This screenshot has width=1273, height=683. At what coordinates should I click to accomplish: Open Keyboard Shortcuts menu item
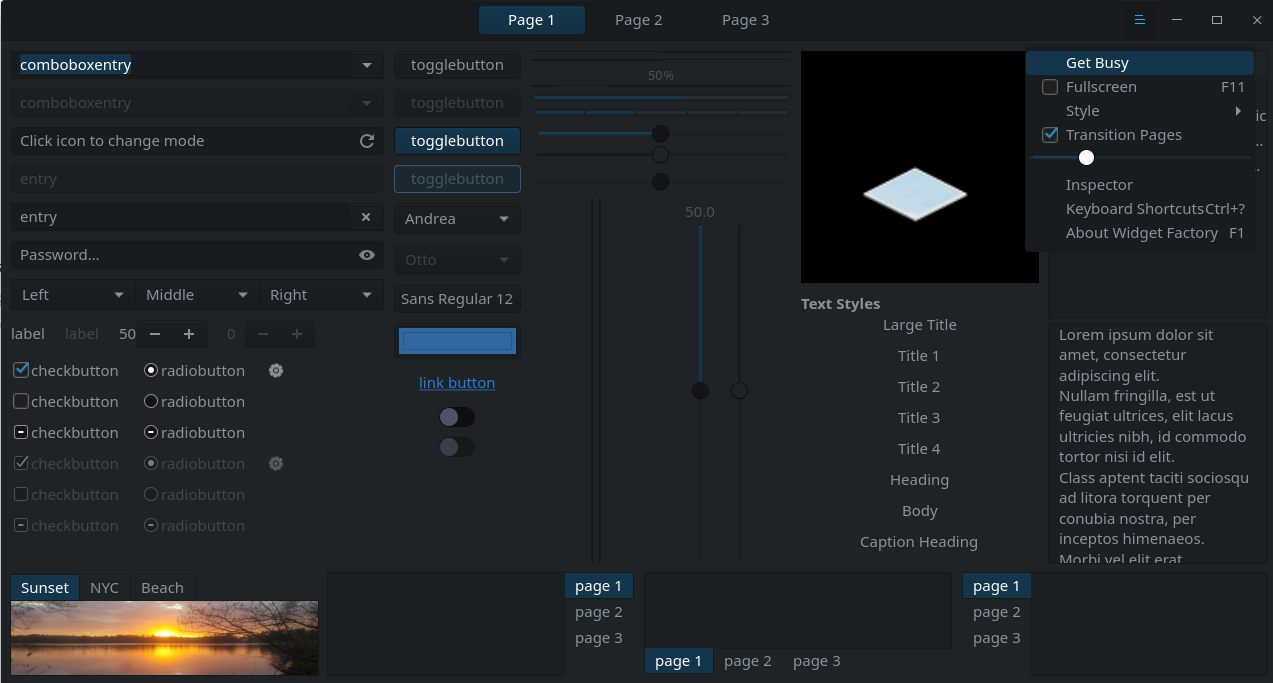pyautogui.click(x=1140, y=209)
